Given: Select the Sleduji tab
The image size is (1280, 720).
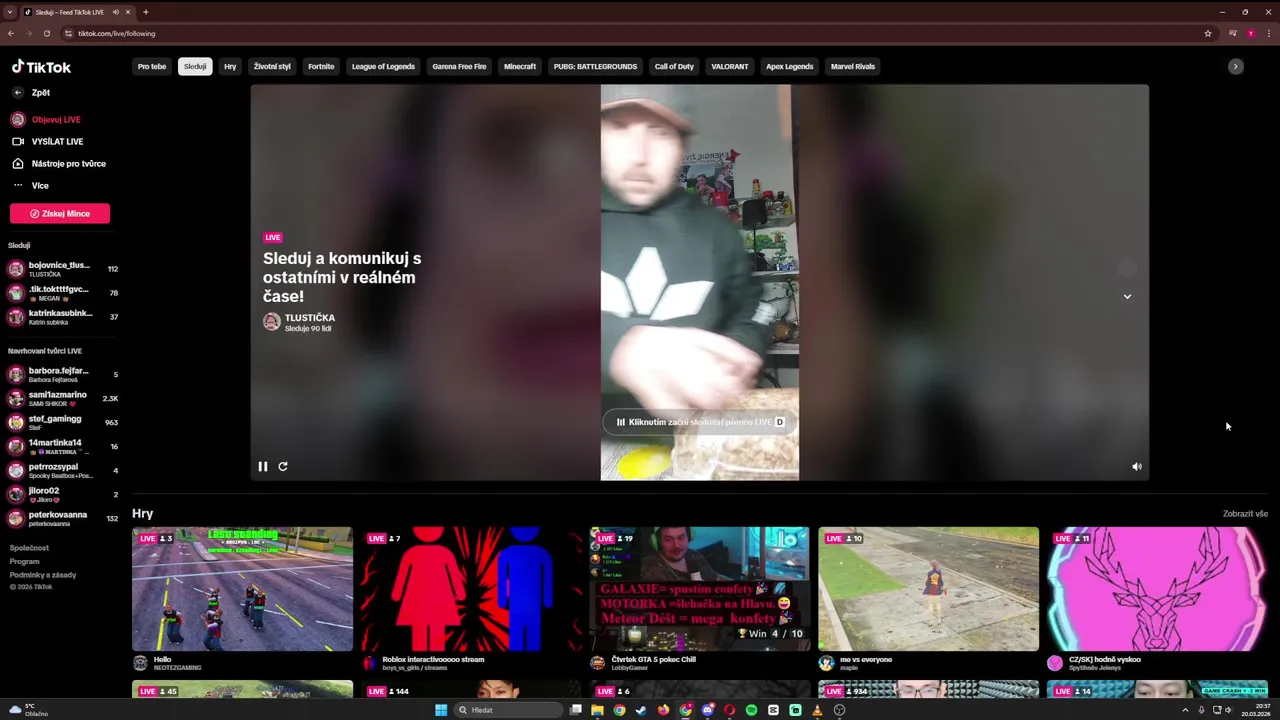Looking at the screenshot, I should (x=195, y=67).
